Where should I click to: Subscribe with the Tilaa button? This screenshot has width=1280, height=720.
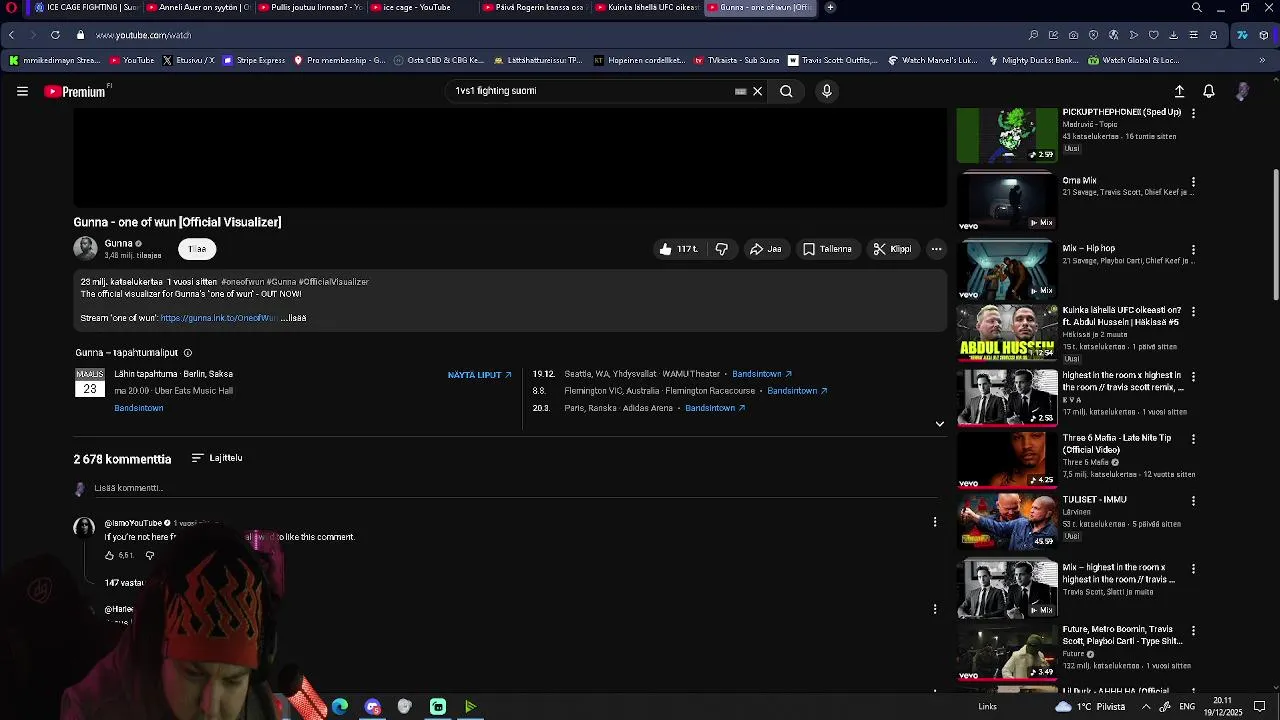tap(197, 249)
